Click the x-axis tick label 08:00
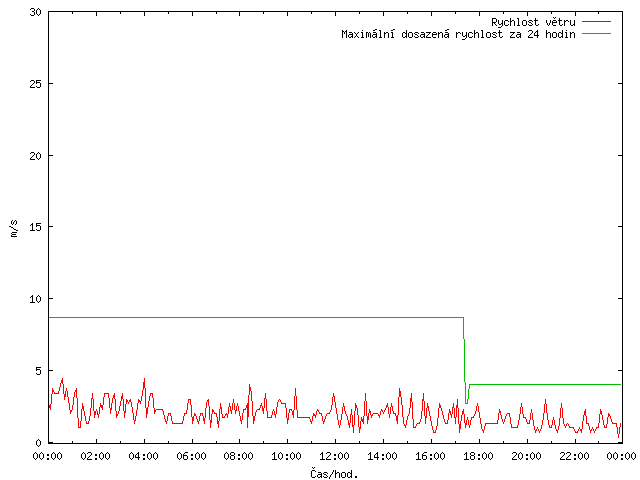 [x=239, y=456]
